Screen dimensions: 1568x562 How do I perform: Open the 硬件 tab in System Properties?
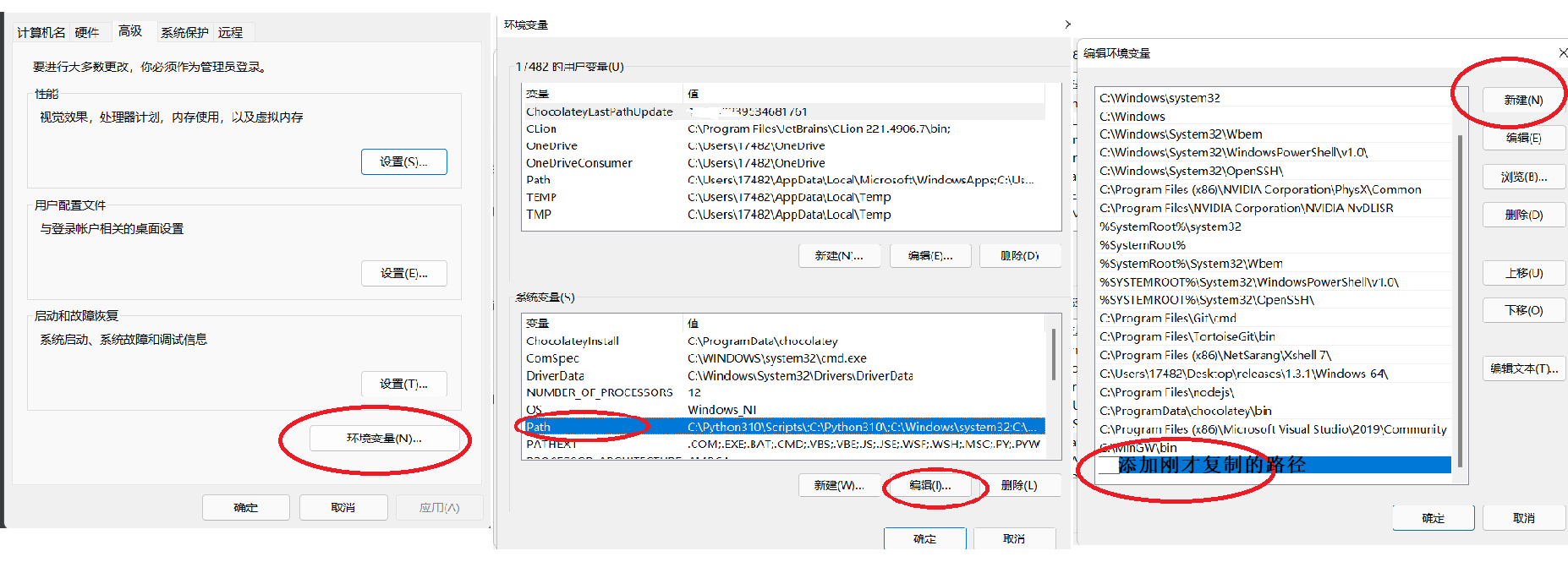[87, 32]
